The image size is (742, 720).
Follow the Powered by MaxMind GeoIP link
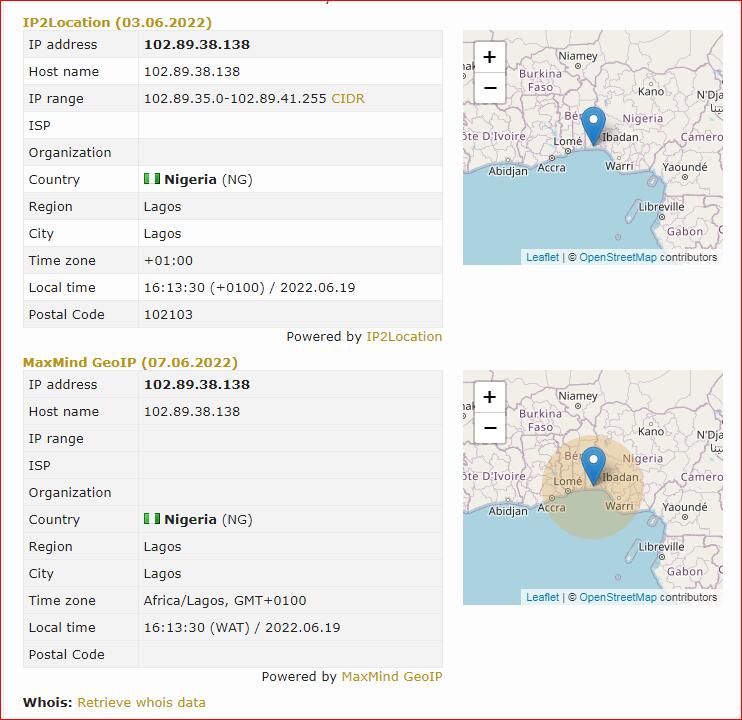click(392, 676)
